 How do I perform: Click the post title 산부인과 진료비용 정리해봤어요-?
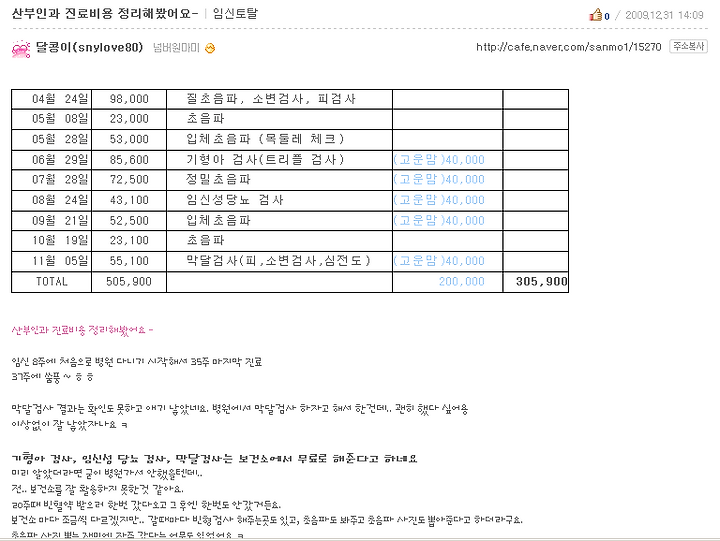[x=105, y=14]
